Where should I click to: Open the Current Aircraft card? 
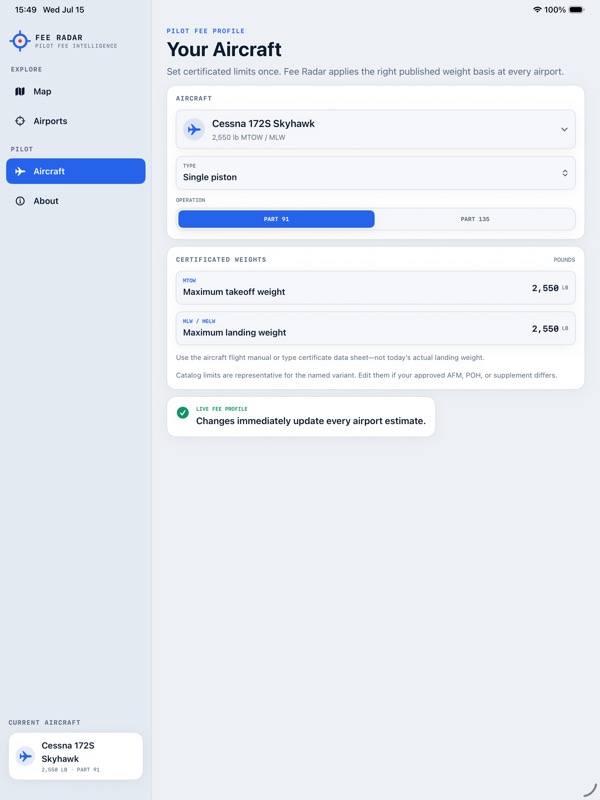click(x=76, y=756)
